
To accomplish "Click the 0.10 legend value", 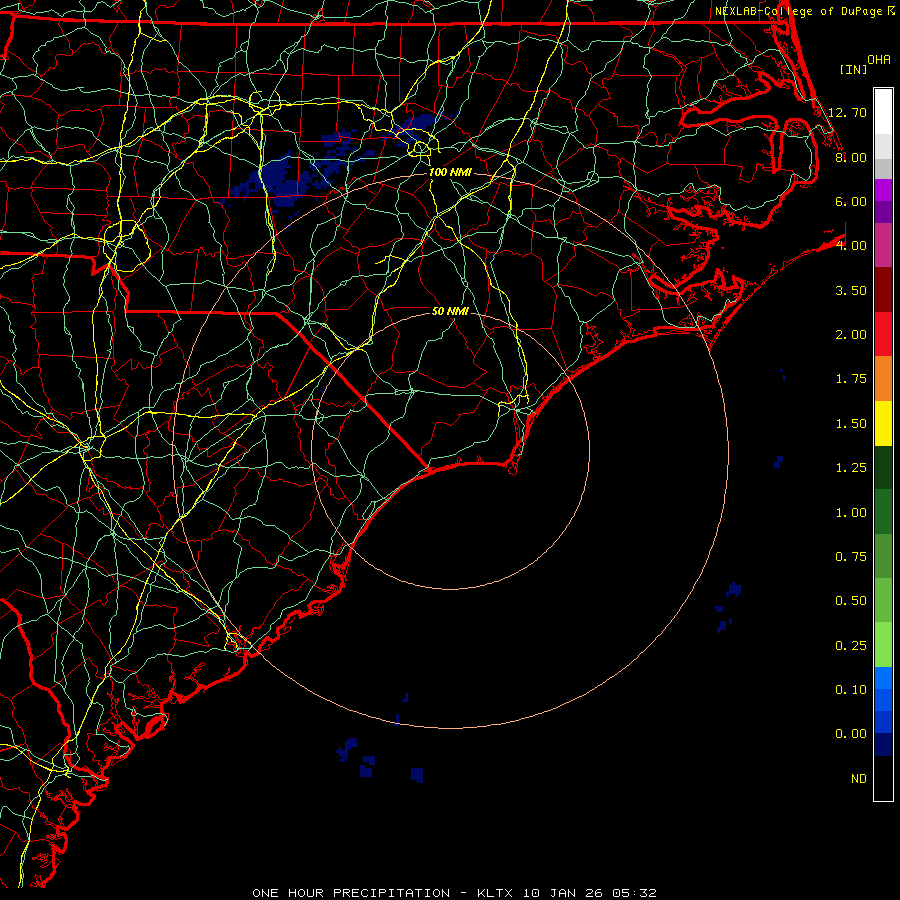I will click(x=851, y=690).
